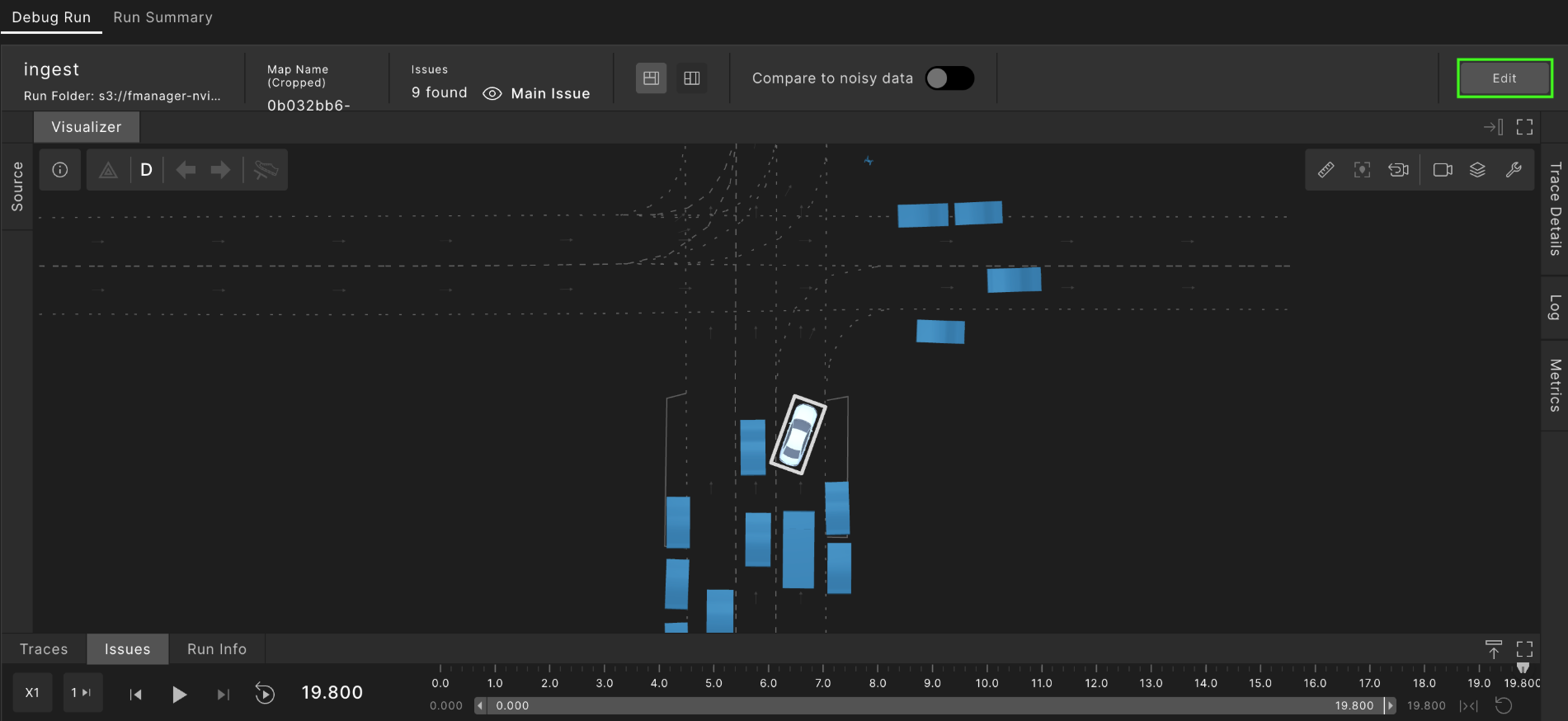Open the camera view icon
The height and width of the screenshot is (721, 1568).
[x=1443, y=170]
